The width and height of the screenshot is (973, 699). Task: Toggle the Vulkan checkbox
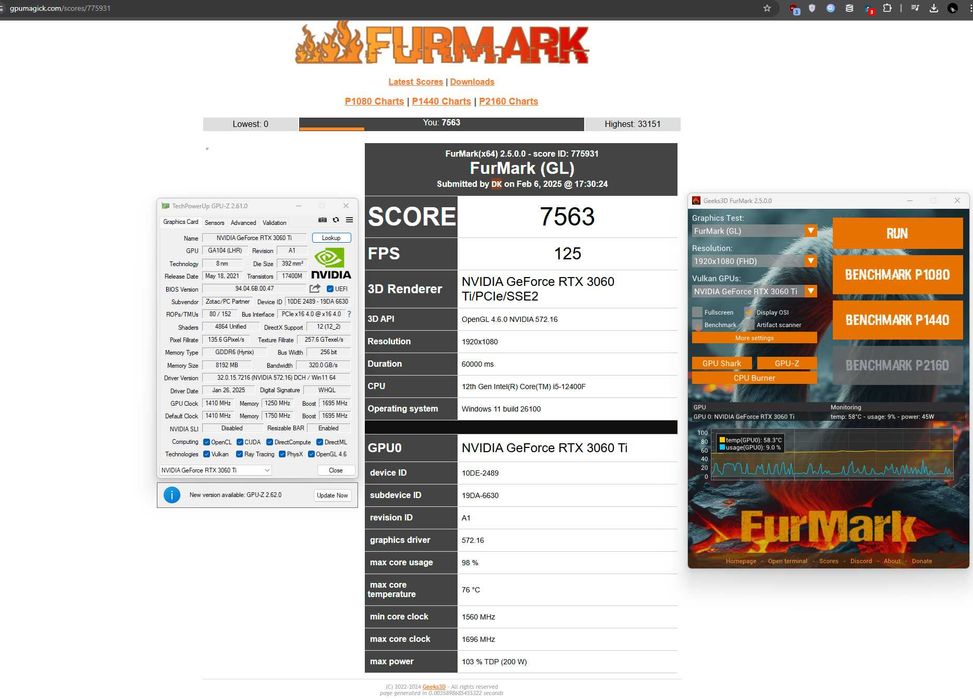pos(207,454)
